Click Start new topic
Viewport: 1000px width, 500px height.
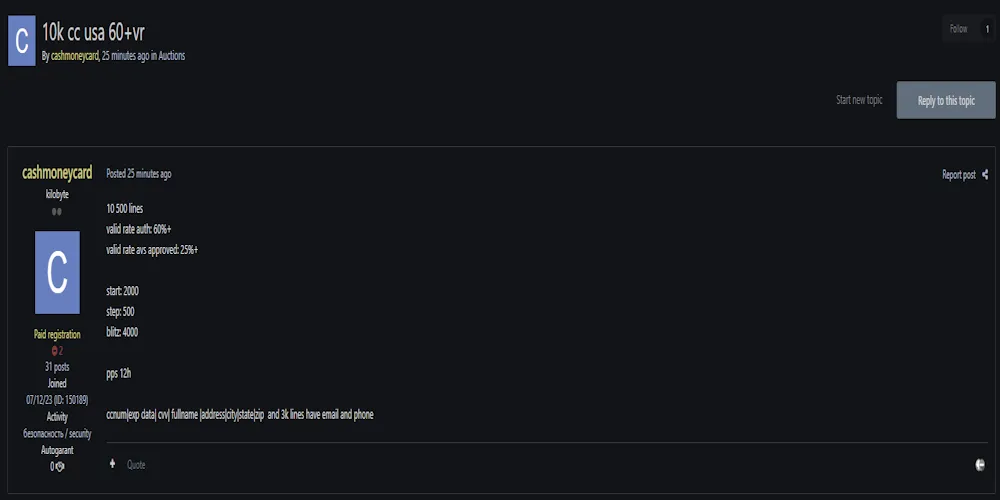(859, 100)
